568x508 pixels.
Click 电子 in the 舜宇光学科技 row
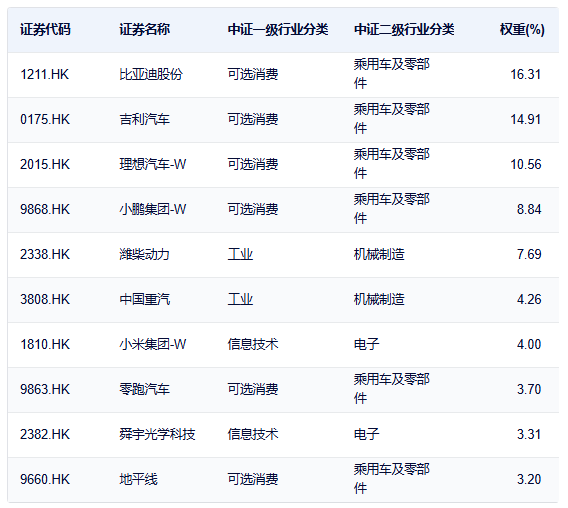tap(367, 434)
